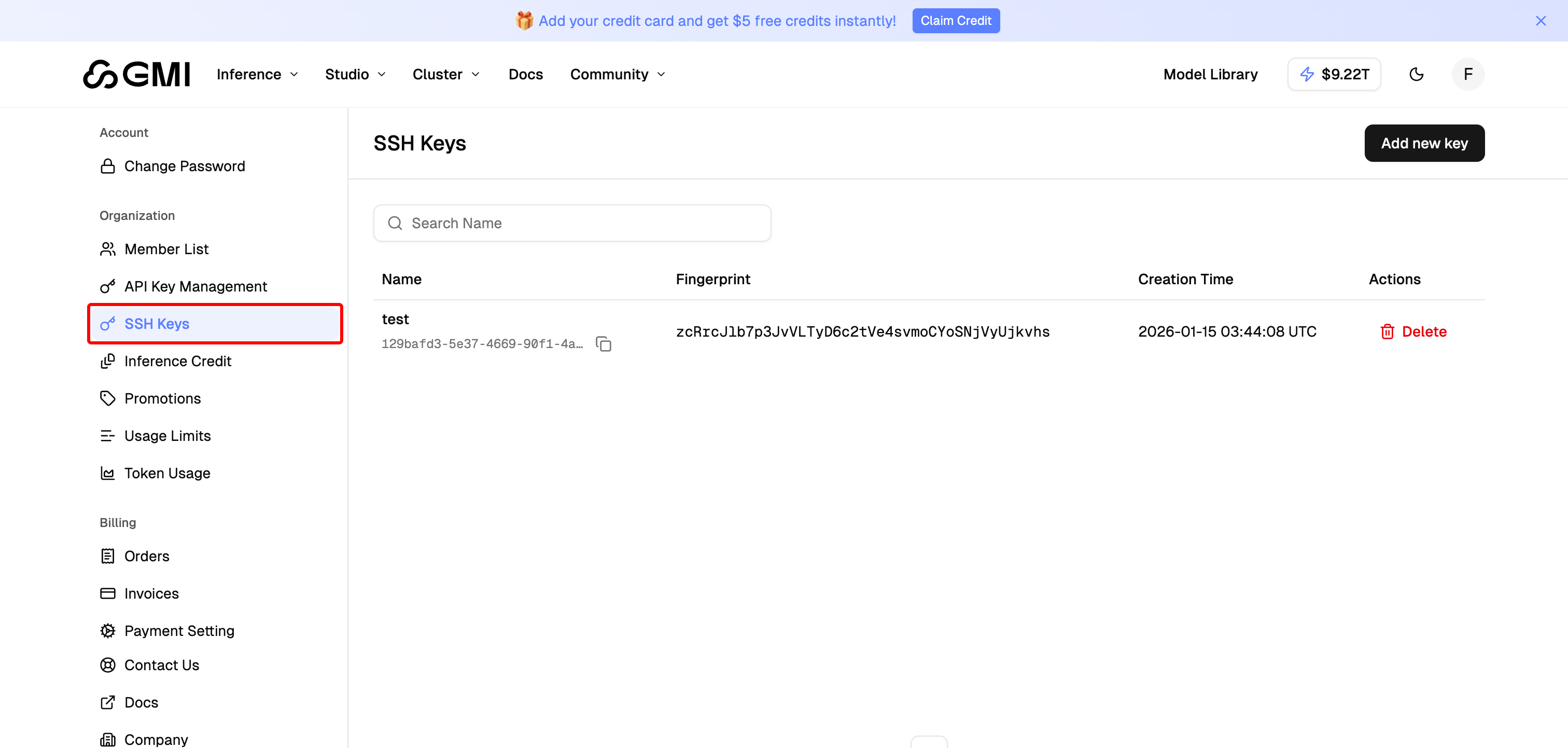Viewport: 1568px width, 748px height.
Task: Click the Member List people icon
Action: (x=108, y=249)
